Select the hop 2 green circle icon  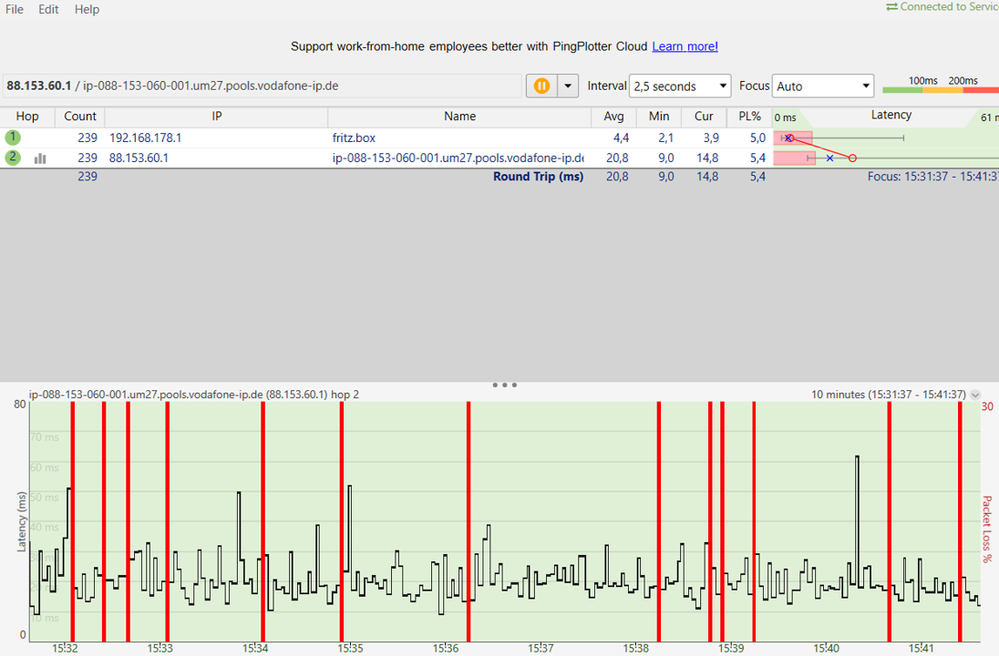tap(12, 157)
